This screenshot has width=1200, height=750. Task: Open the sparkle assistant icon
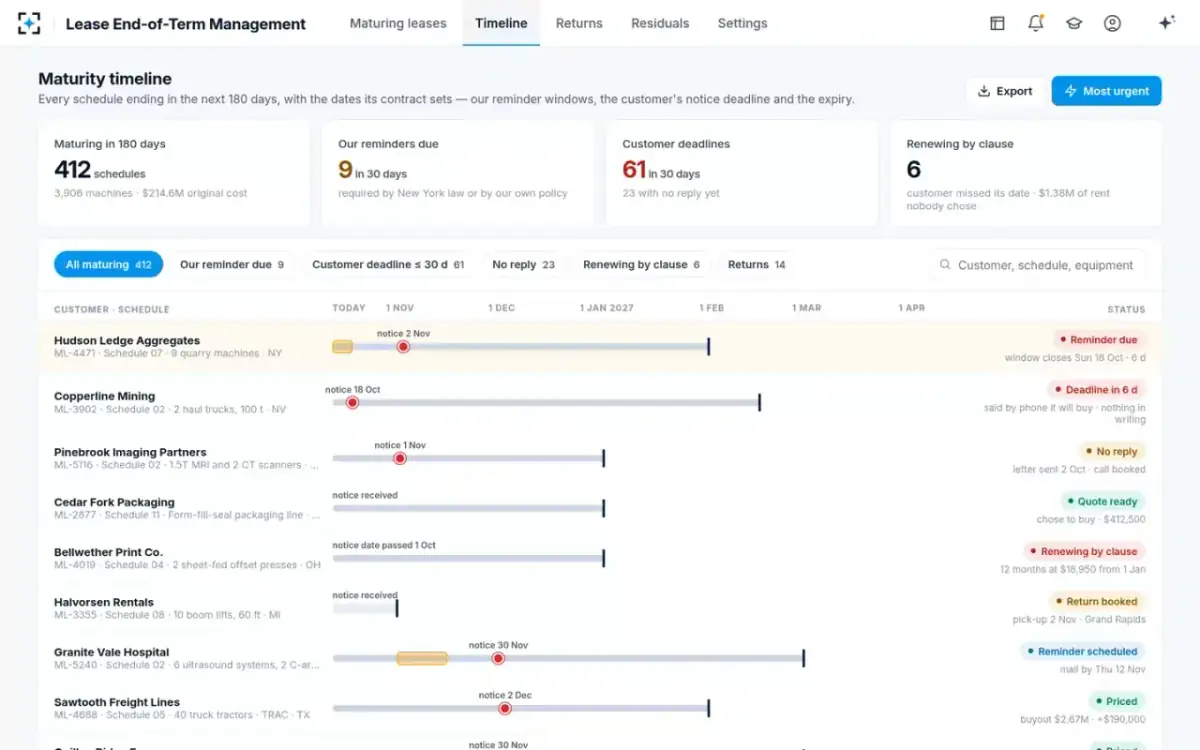tap(1166, 23)
